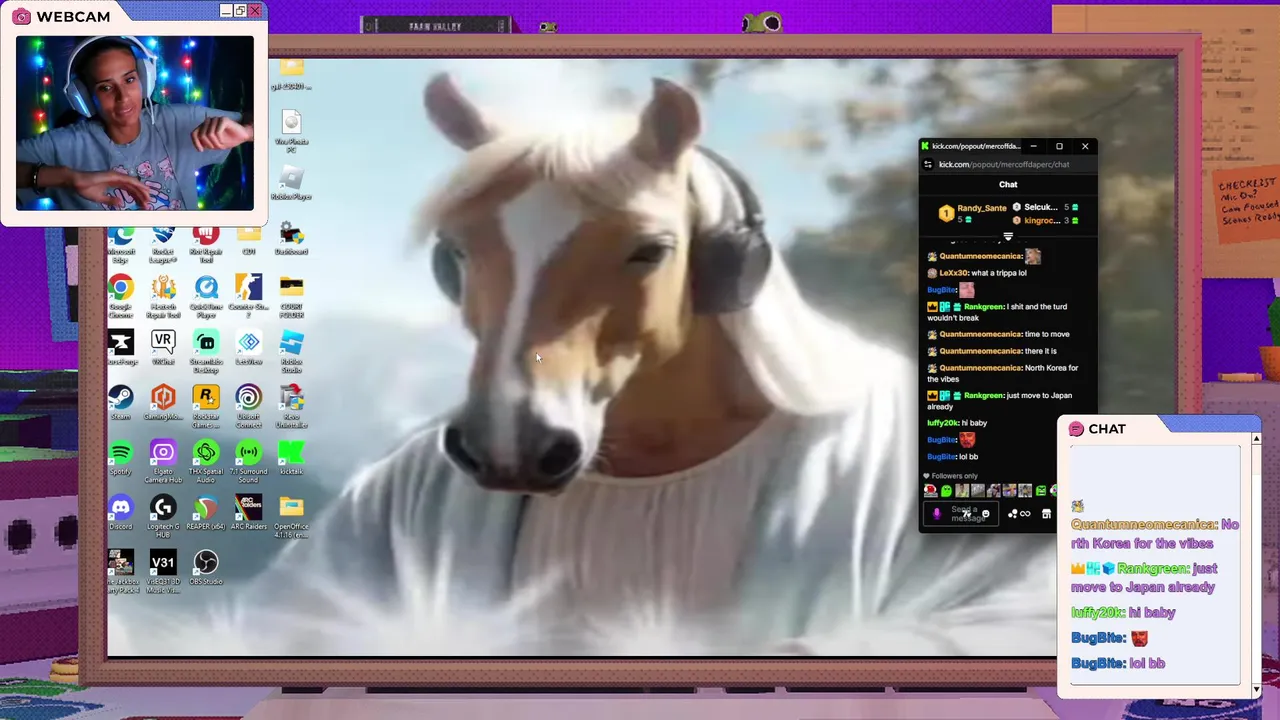Select the Steam desktop shortcut
Screen dimensions: 1280x720
[121, 403]
